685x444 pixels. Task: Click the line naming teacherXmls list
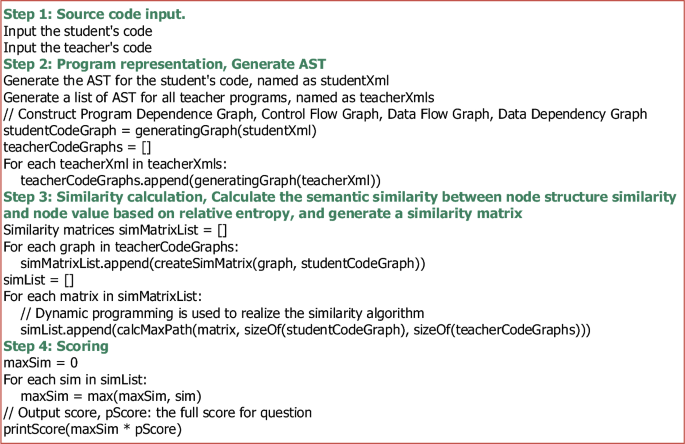tap(219, 97)
